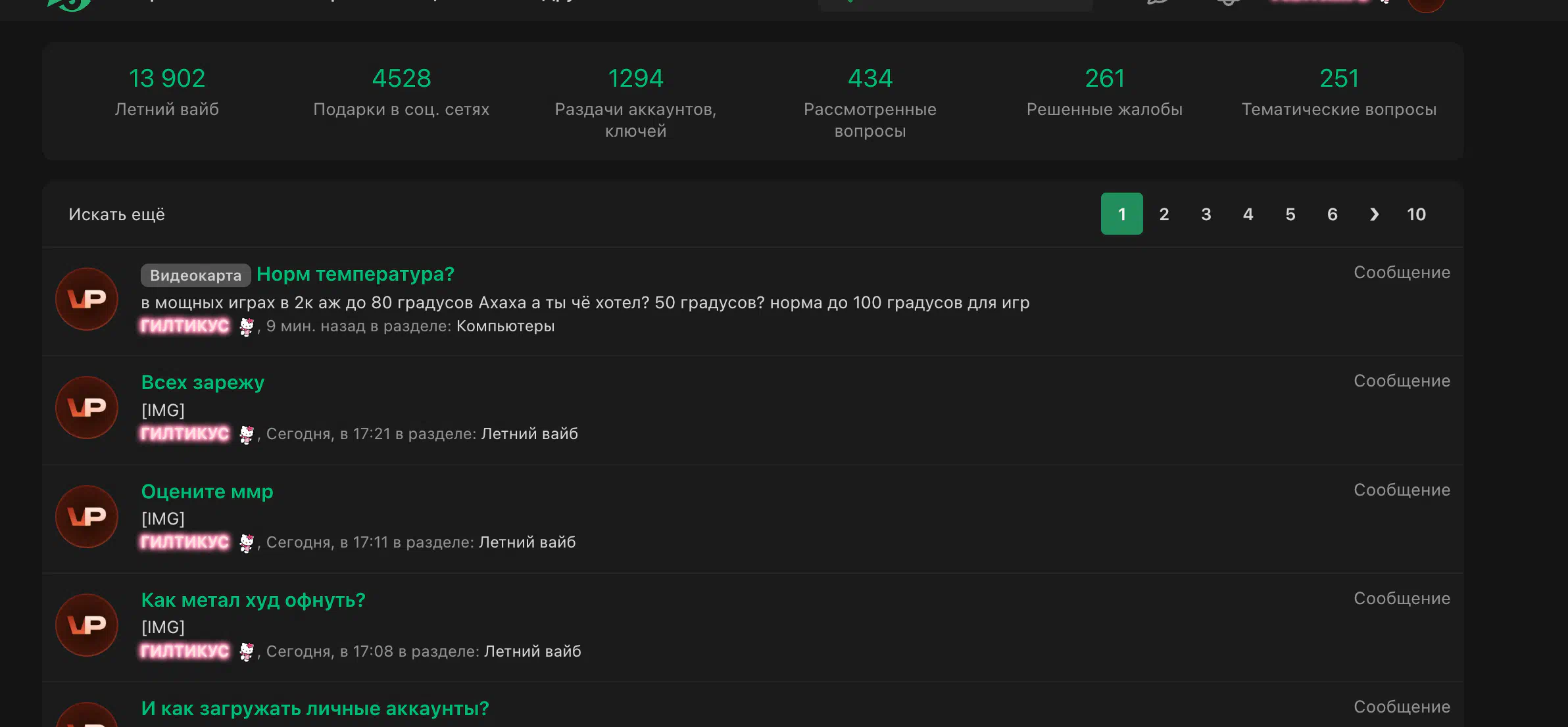Open the avatar beside Как метал худ офнуть
The image size is (1568, 727).
click(x=87, y=625)
